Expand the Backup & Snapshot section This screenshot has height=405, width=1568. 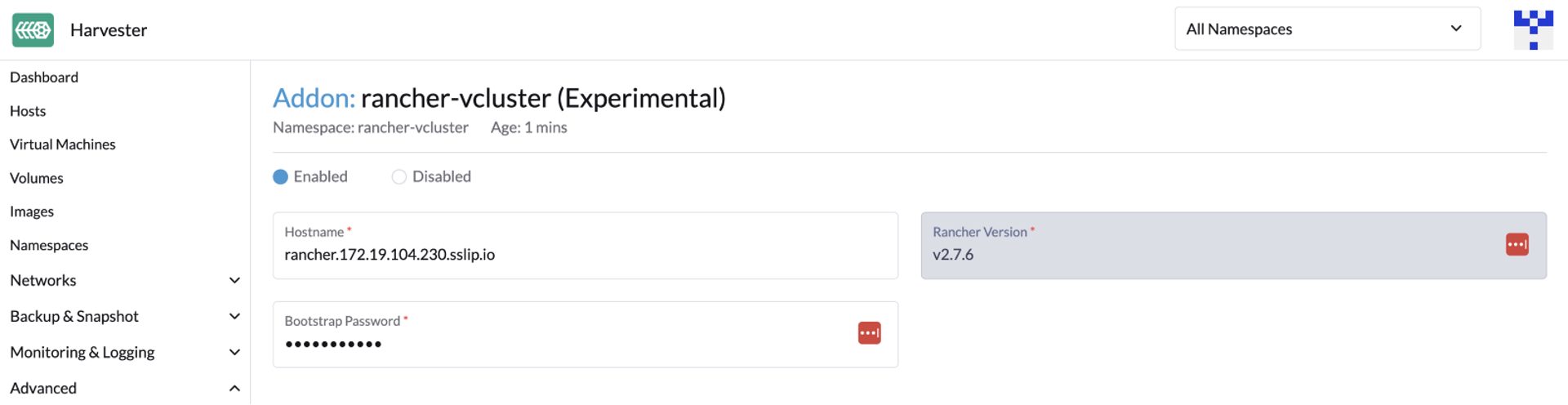[x=234, y=317]
